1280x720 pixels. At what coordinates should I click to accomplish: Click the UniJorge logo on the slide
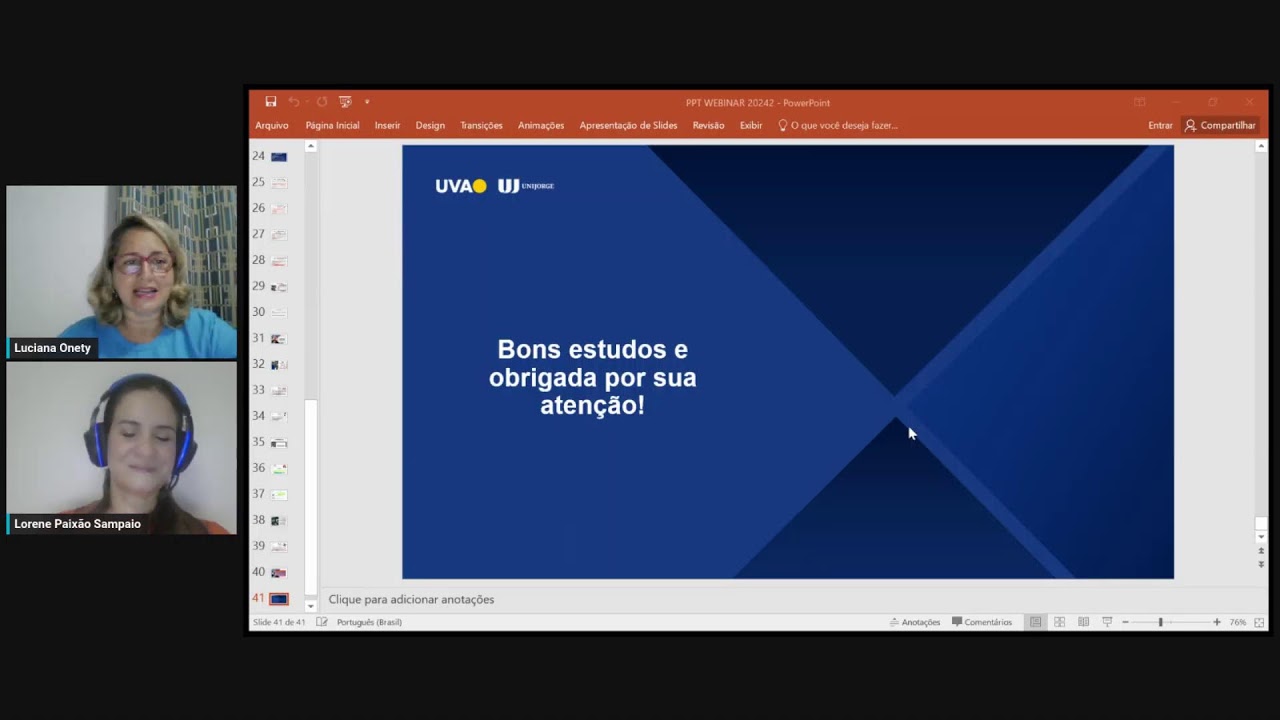(526, 186)
